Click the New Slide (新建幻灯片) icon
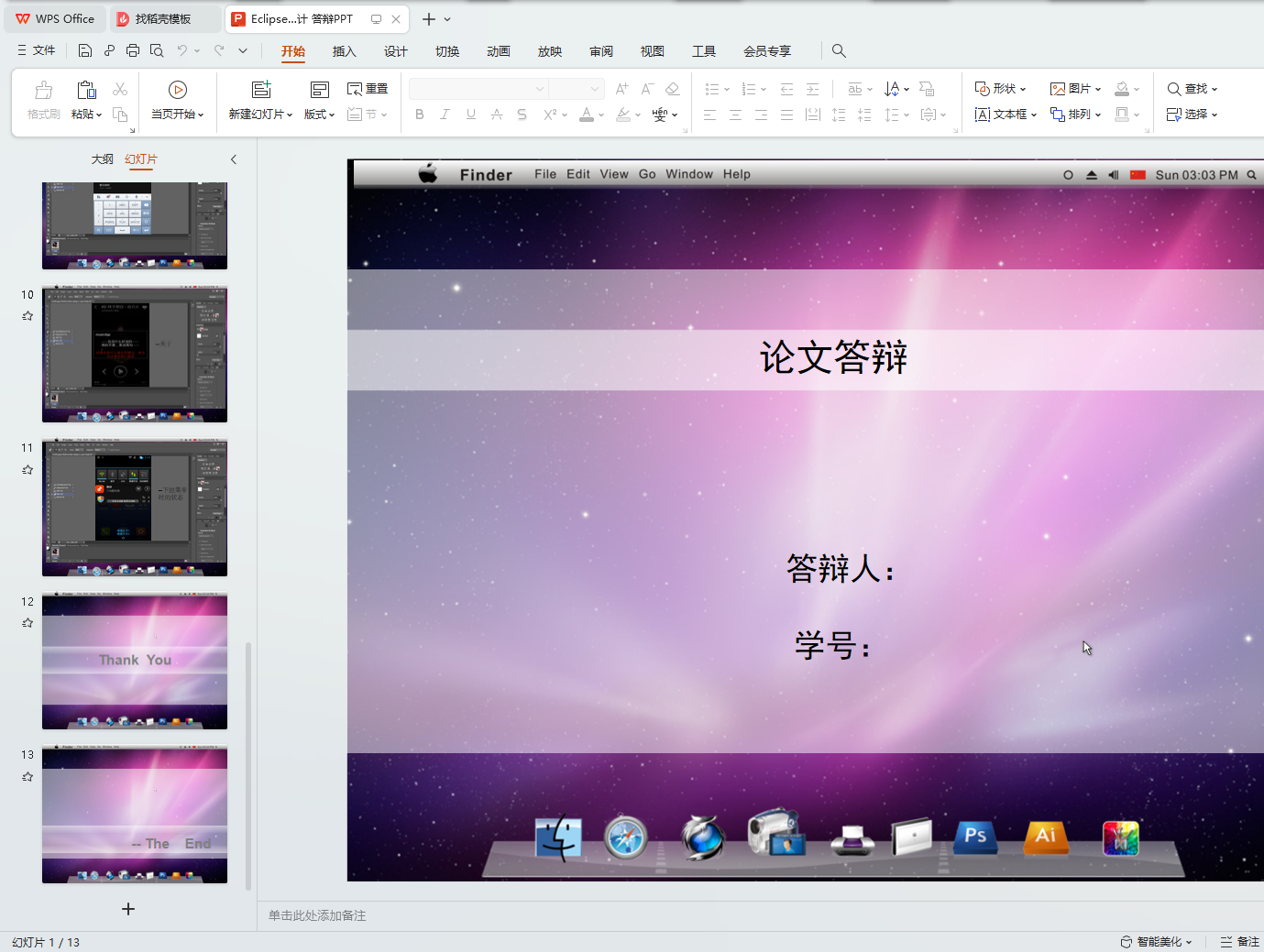This screenshot has width=1264, height=952. (x=261, y=90)
